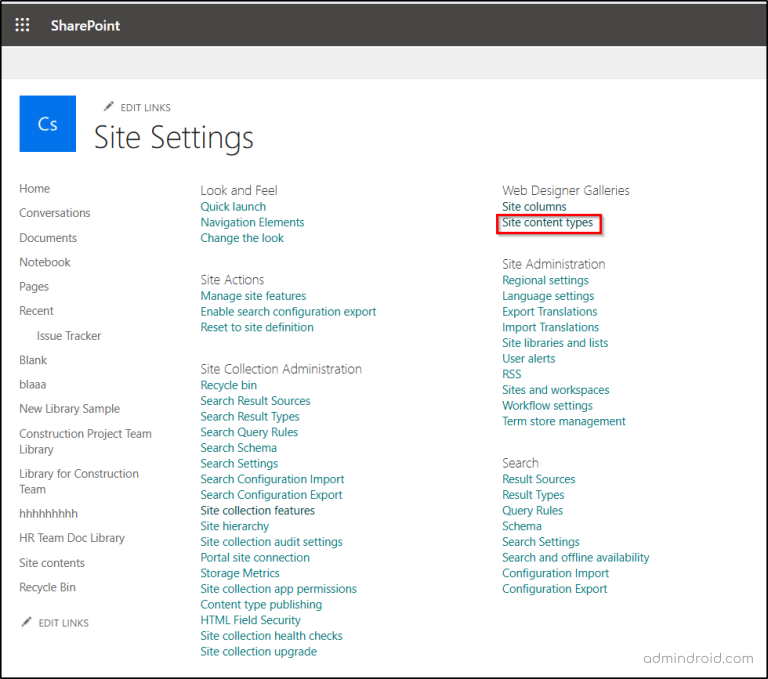
Task: Click the bottom EDIT LINKS pencil icon
Action: (x=26, y=622)
